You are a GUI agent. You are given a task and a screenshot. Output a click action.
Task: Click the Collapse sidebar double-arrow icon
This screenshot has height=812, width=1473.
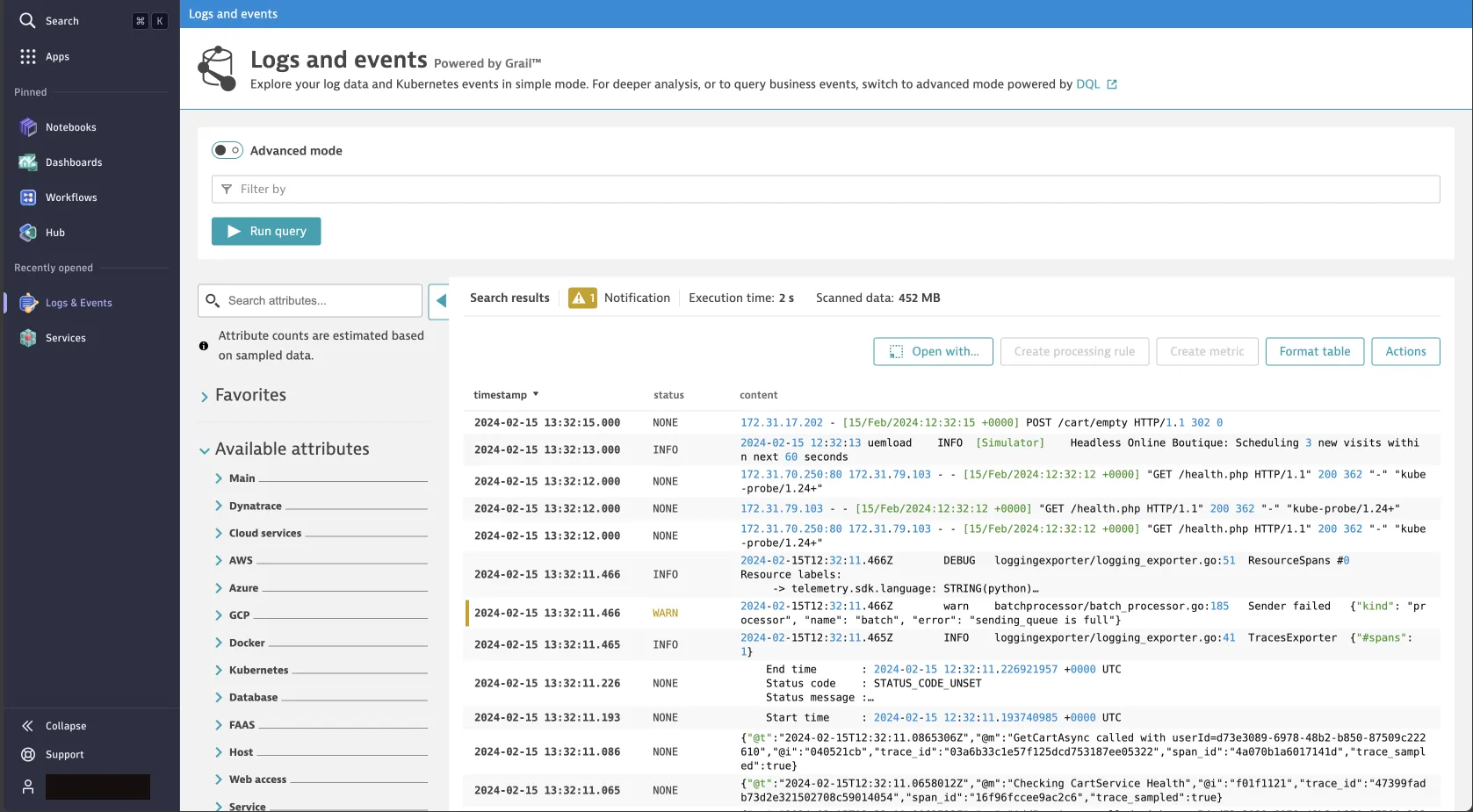[27, 726]
